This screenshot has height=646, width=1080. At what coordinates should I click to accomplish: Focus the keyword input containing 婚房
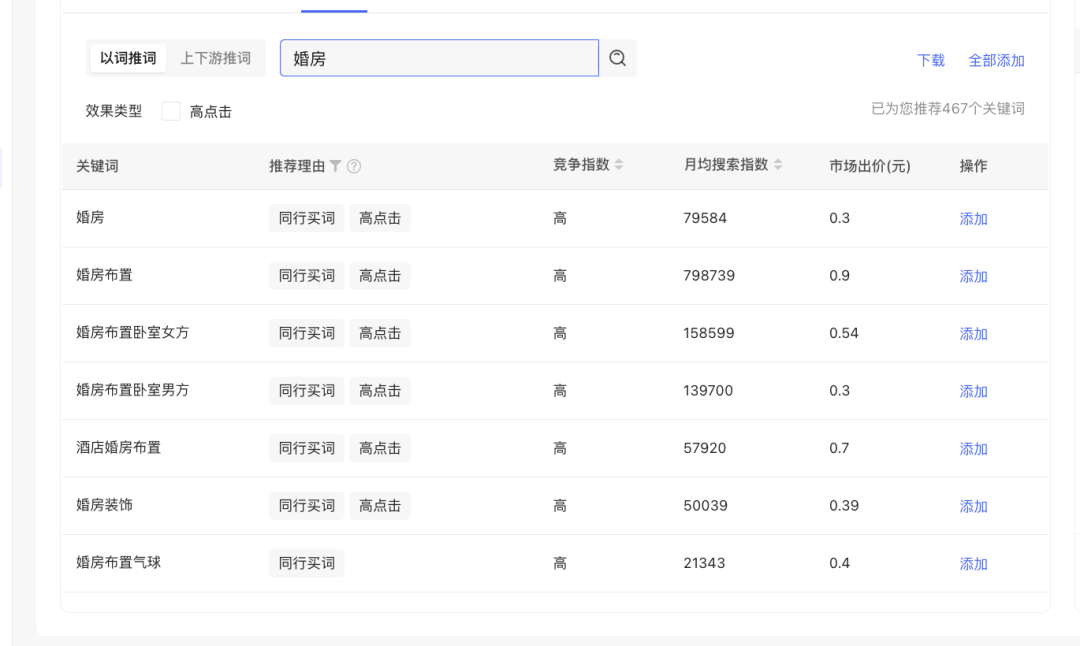pyautogui.click(x=439, y=58)
